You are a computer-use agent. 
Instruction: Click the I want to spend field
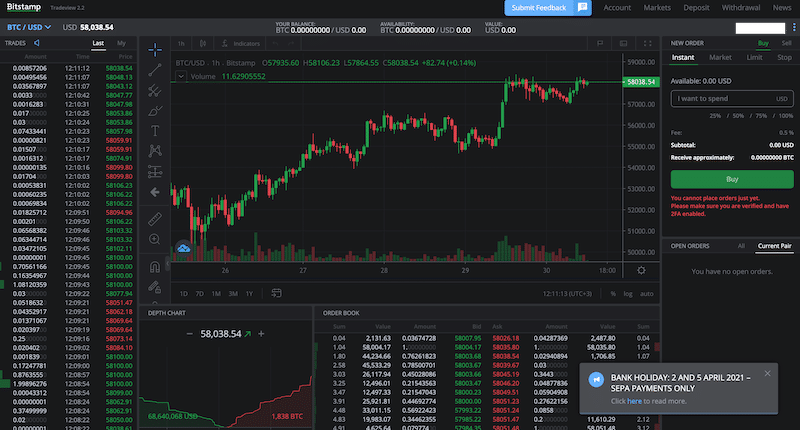pos(732,98)
